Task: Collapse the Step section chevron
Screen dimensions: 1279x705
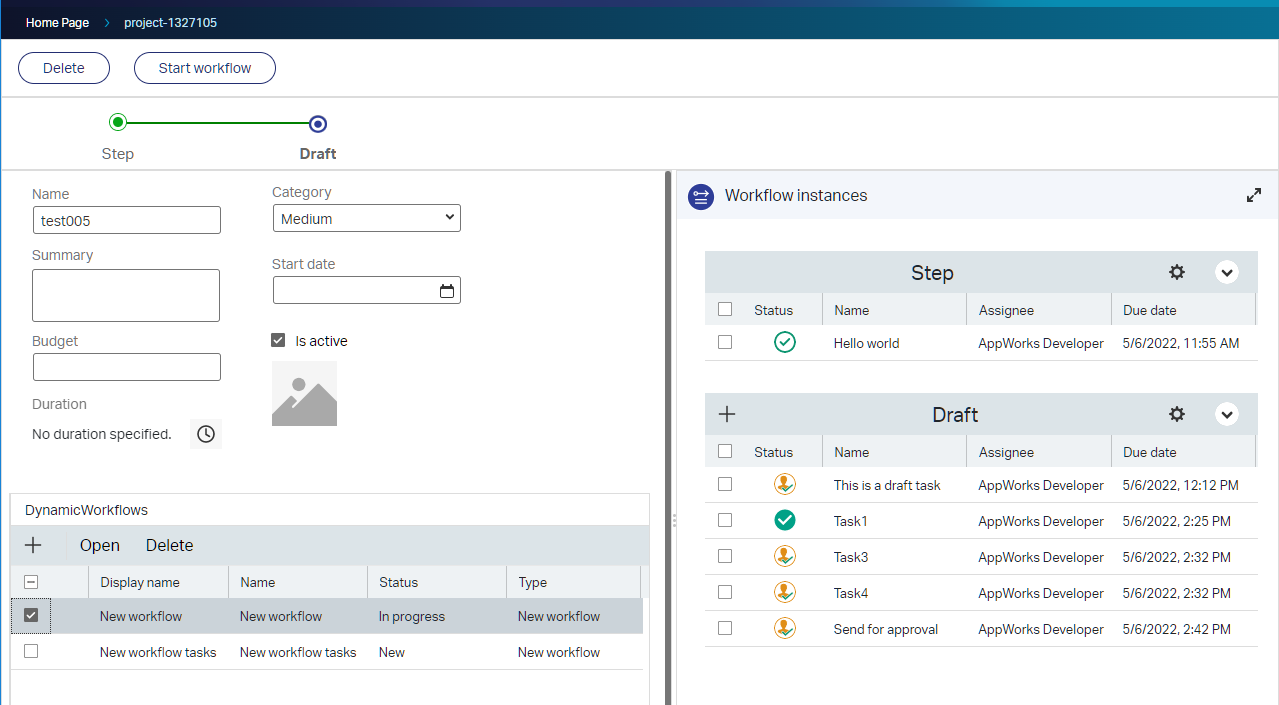Action: [1226, 272]
